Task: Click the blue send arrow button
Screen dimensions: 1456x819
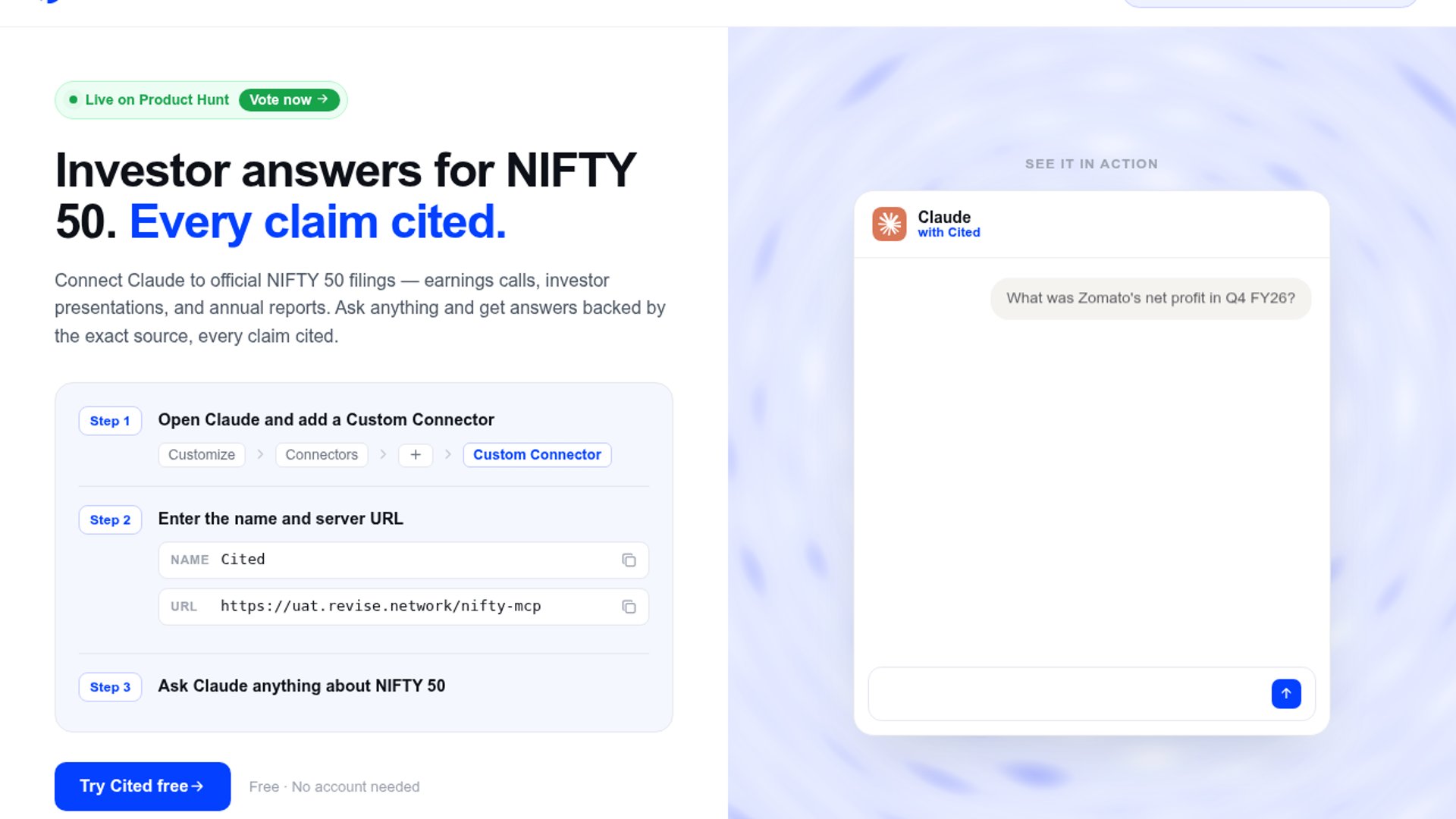Action: pyautogui.click(x=1286, y=694)
